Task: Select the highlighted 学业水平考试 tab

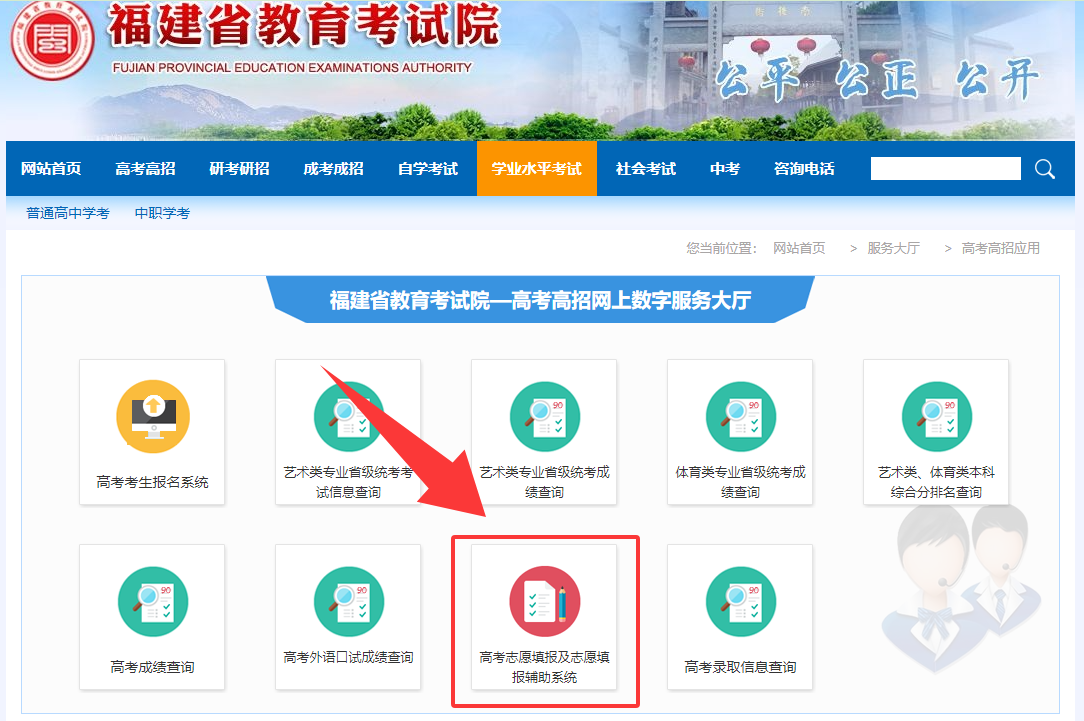Action: (536, 169)
